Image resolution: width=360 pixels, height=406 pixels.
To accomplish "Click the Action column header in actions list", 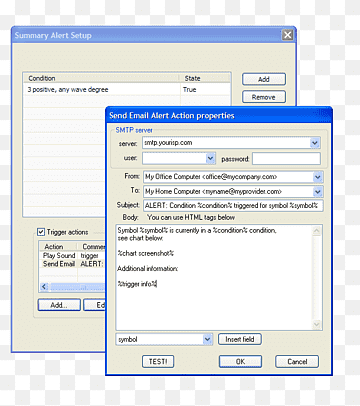I will pyautogui.click(x=59, y=247).
